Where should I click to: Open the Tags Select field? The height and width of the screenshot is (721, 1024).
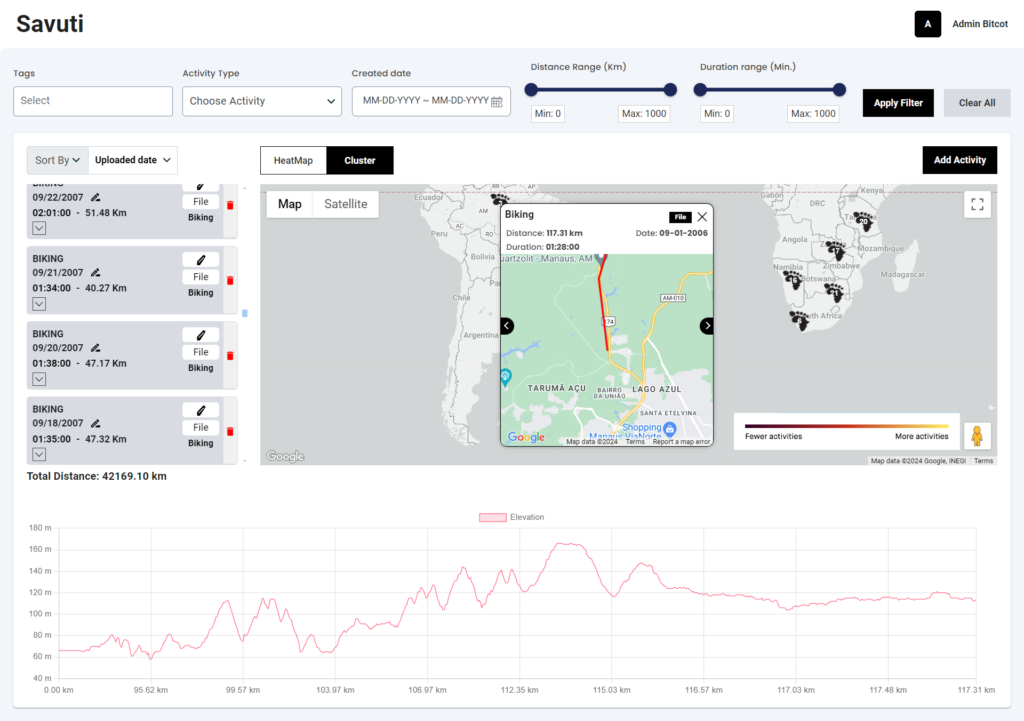(93, 101)
